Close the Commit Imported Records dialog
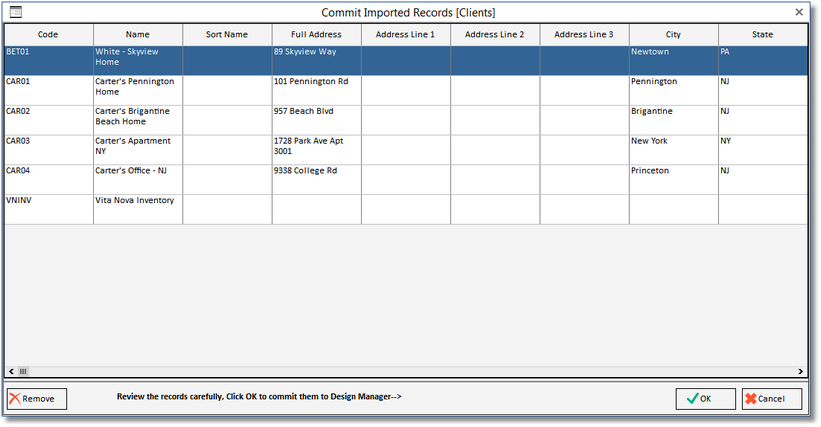Screen dimensions: 821x427 click(799, 12)
